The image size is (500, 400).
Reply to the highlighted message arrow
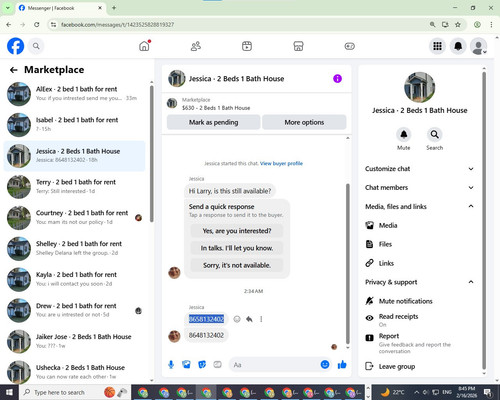(249, 319)
